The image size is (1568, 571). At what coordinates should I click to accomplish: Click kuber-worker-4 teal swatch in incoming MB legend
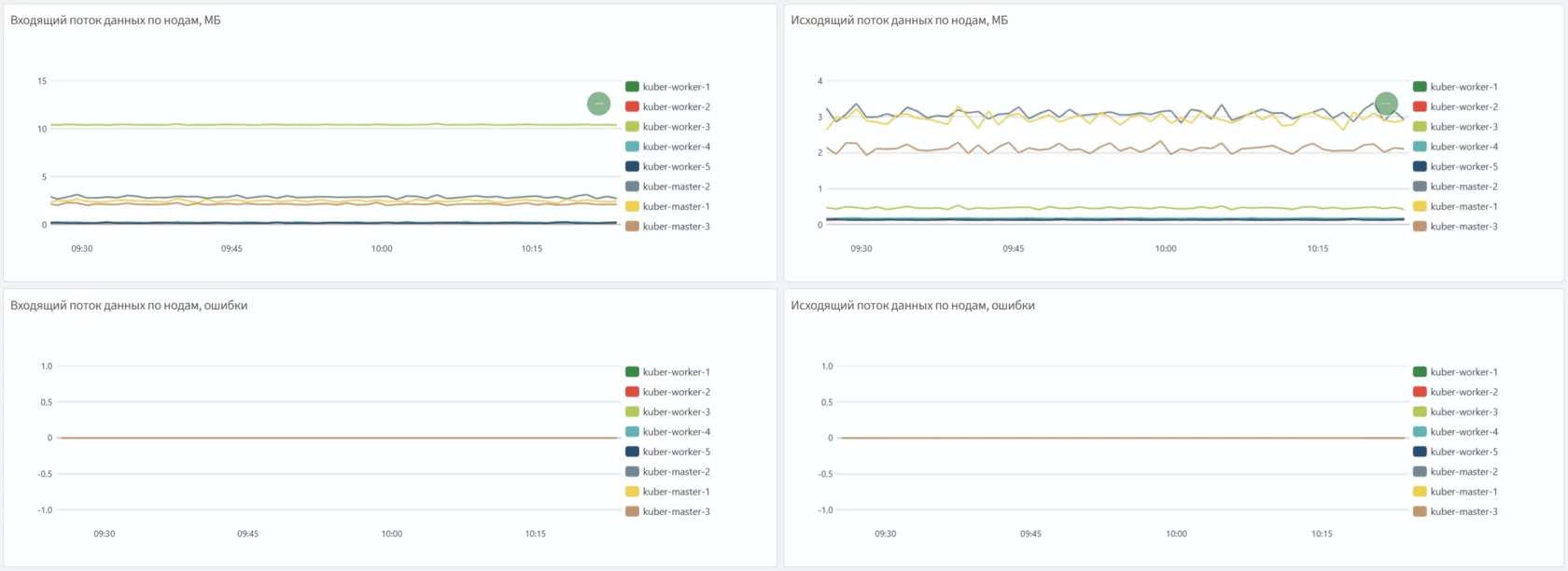pyautogui.click(x=632, y=146)
